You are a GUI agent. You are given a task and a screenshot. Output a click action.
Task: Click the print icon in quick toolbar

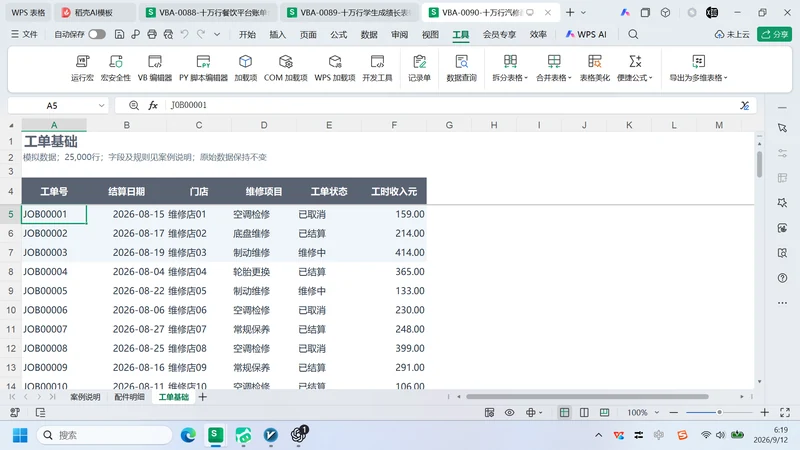tap(152, 34)
